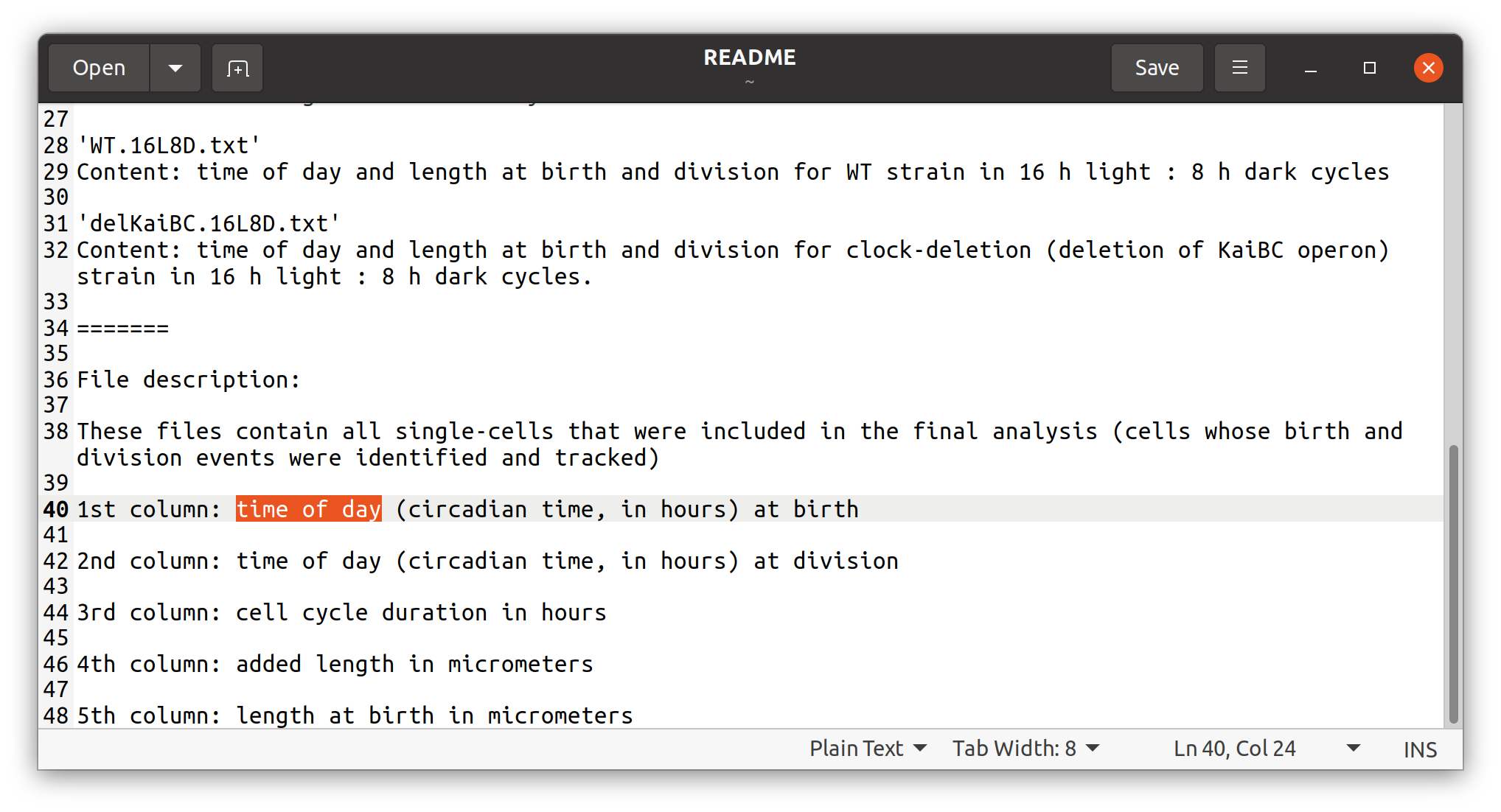The width and height of the screenshot is (1501, 812).
Task: Click the README title in the header
Action: (749, 57)
